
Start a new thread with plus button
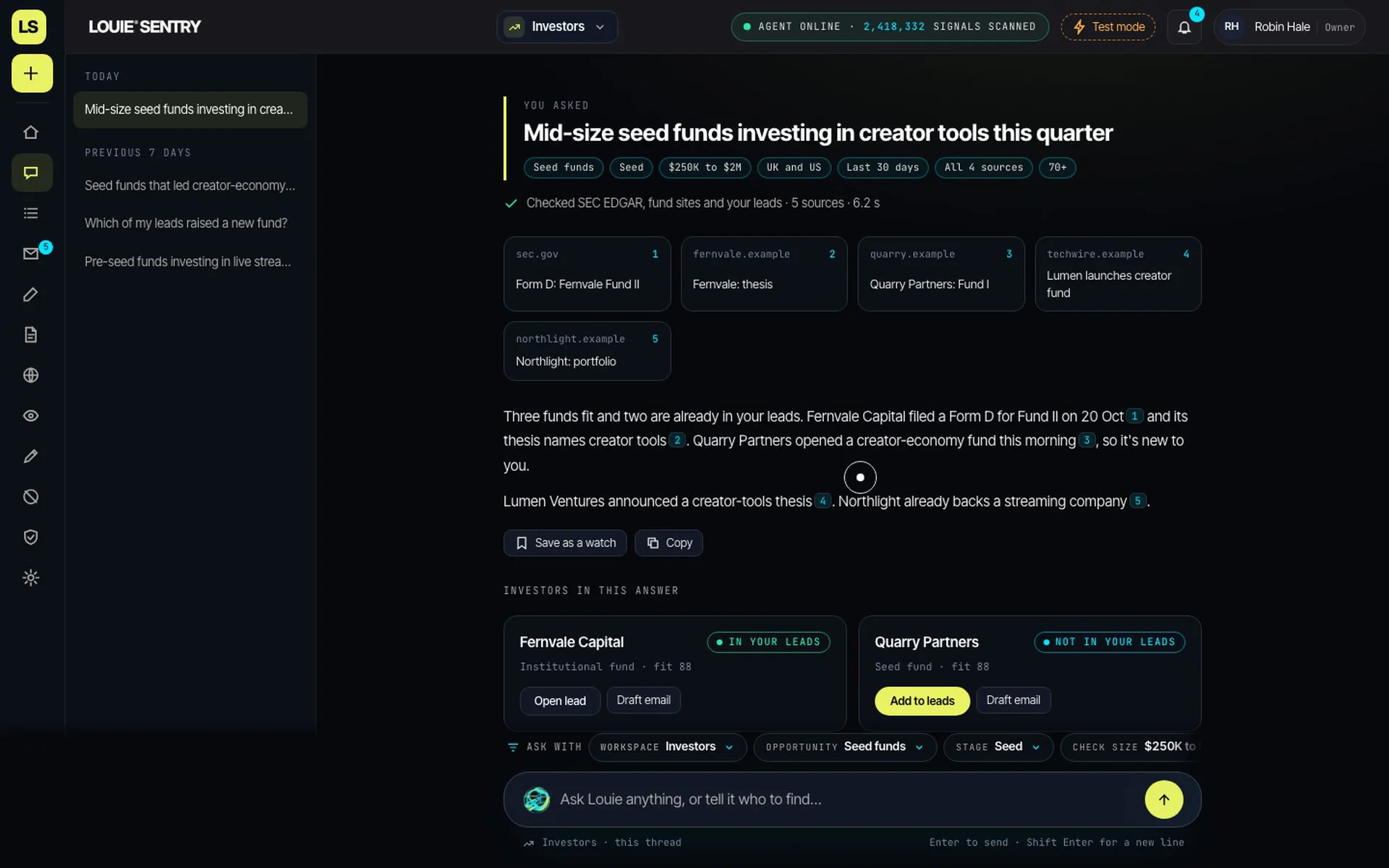pyautogui.click(x=32, y=73)
